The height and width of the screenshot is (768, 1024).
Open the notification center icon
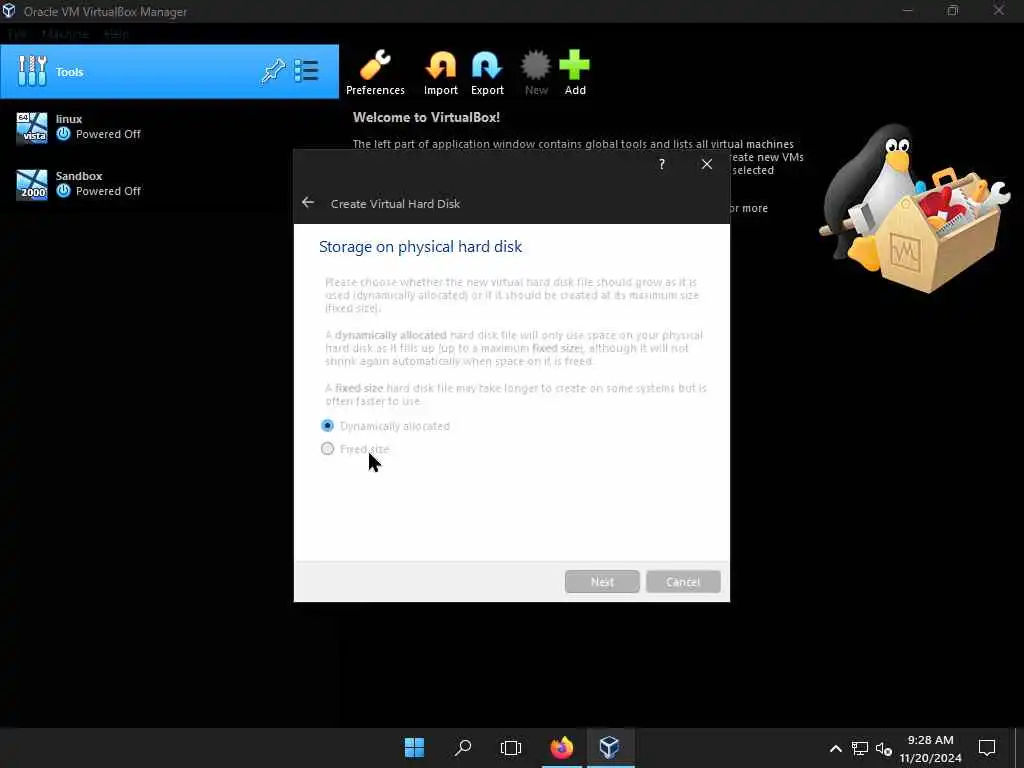tap(987, 747)
